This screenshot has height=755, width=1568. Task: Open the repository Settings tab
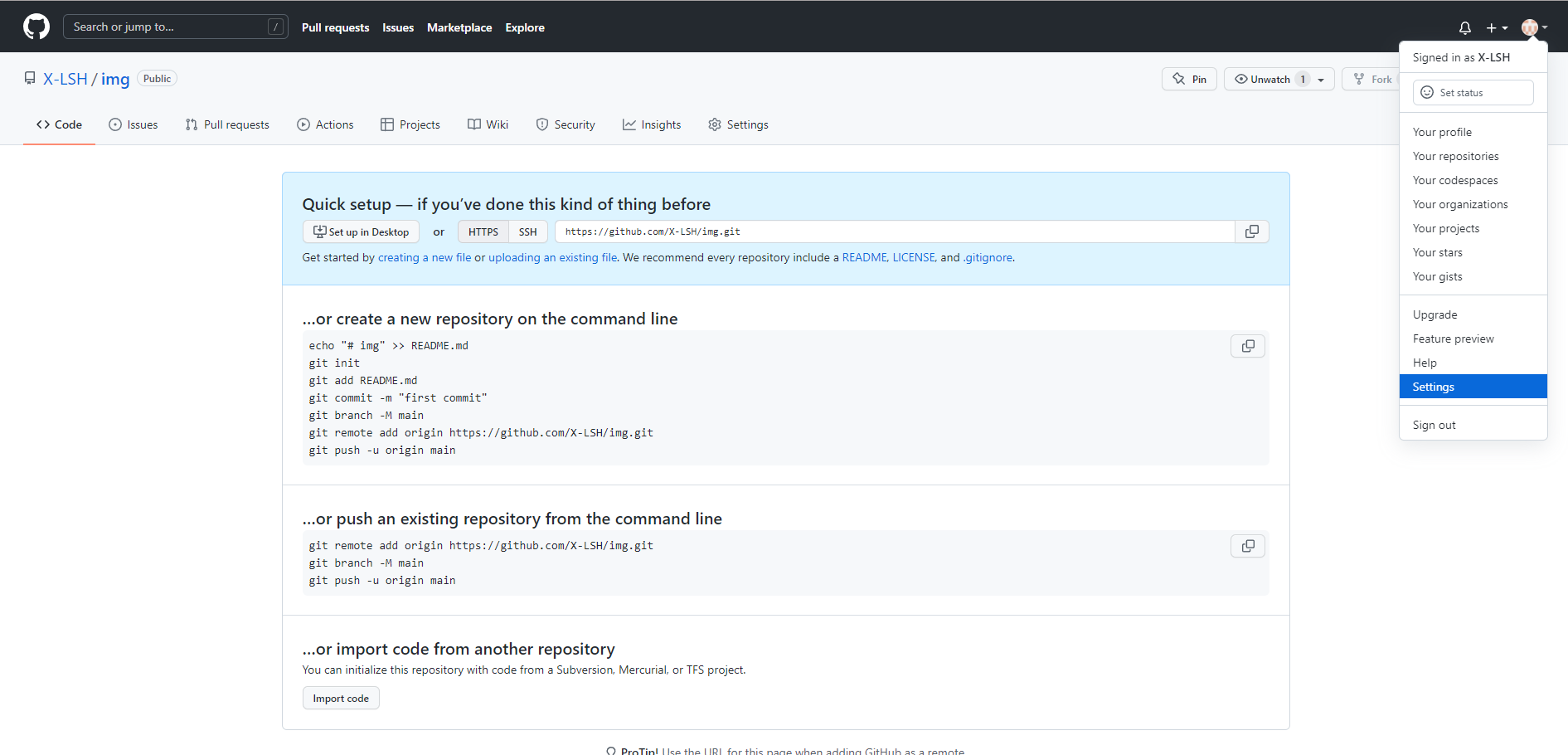click(x=738, y=124)
